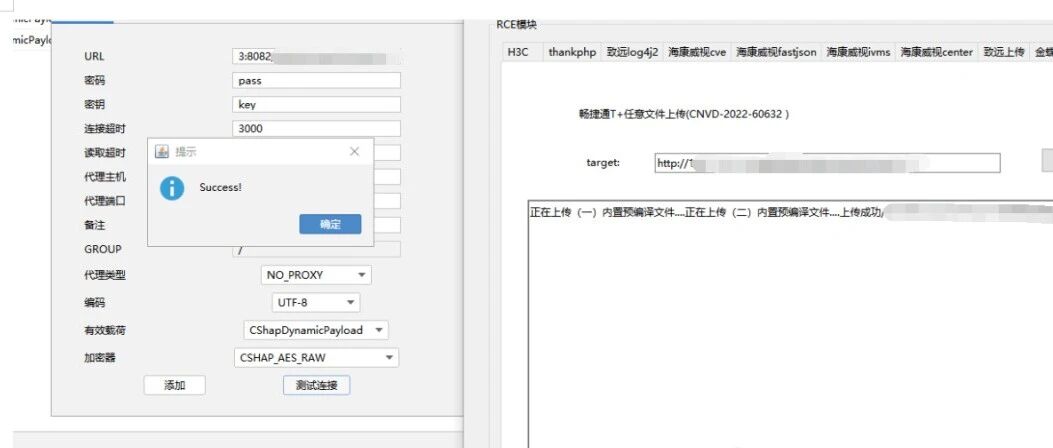Click the blue info icon in dialog
Screen dimensions: 1053x448
pos(172,188)
